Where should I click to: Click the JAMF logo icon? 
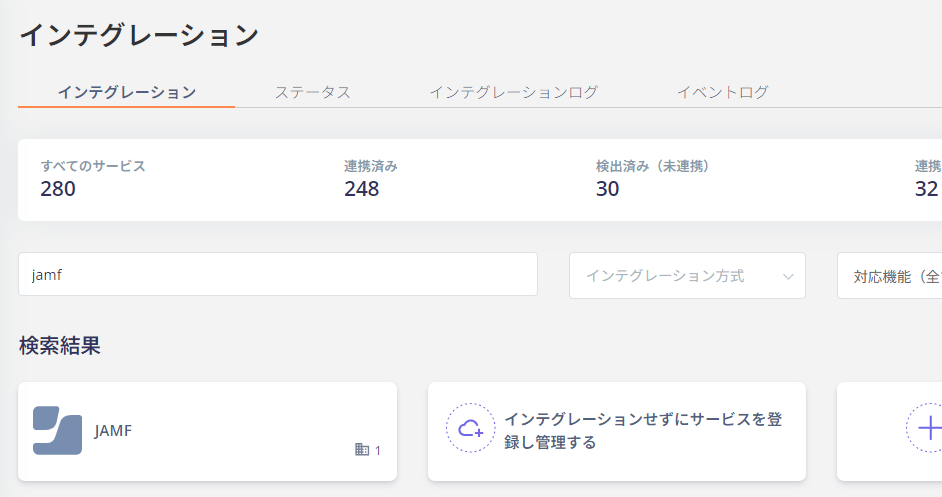(x=57, y=430)
